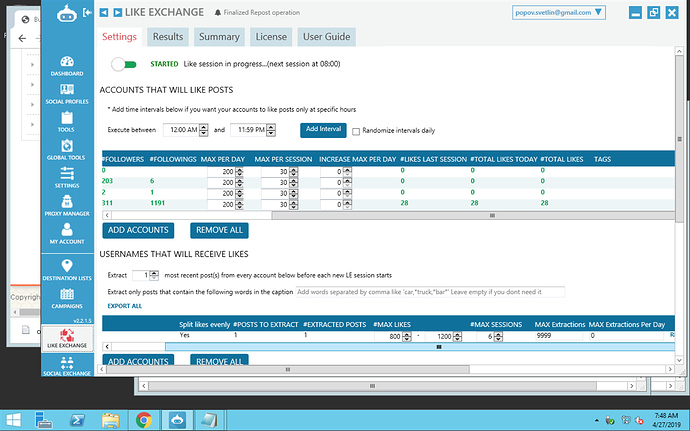Show hidden system tray icons
The image size is (690, 431).
597,420
